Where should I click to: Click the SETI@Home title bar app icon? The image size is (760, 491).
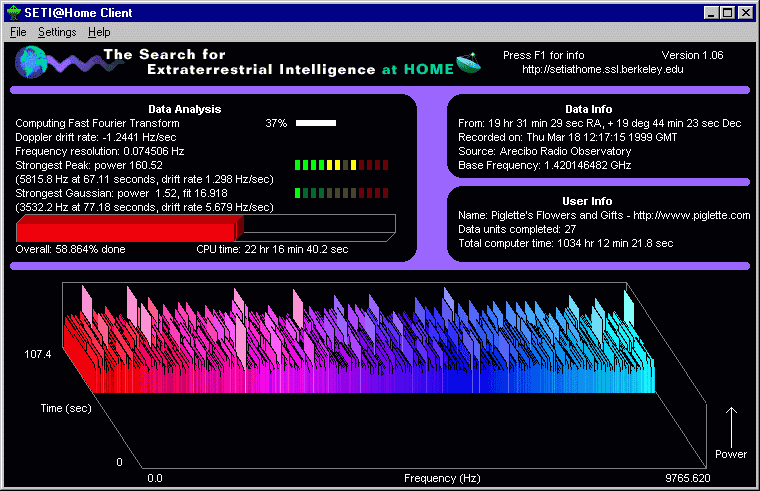click(14, 13)
